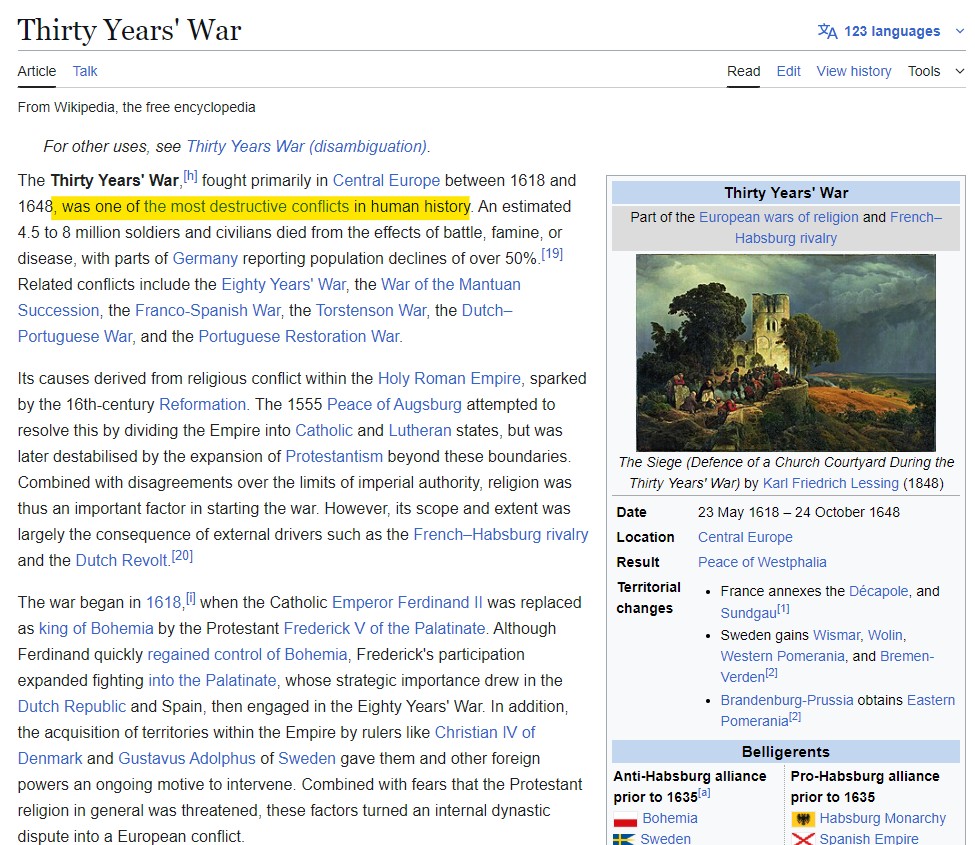
Task: Open The Siege painting thumbnail
Action: coord(785,353)
